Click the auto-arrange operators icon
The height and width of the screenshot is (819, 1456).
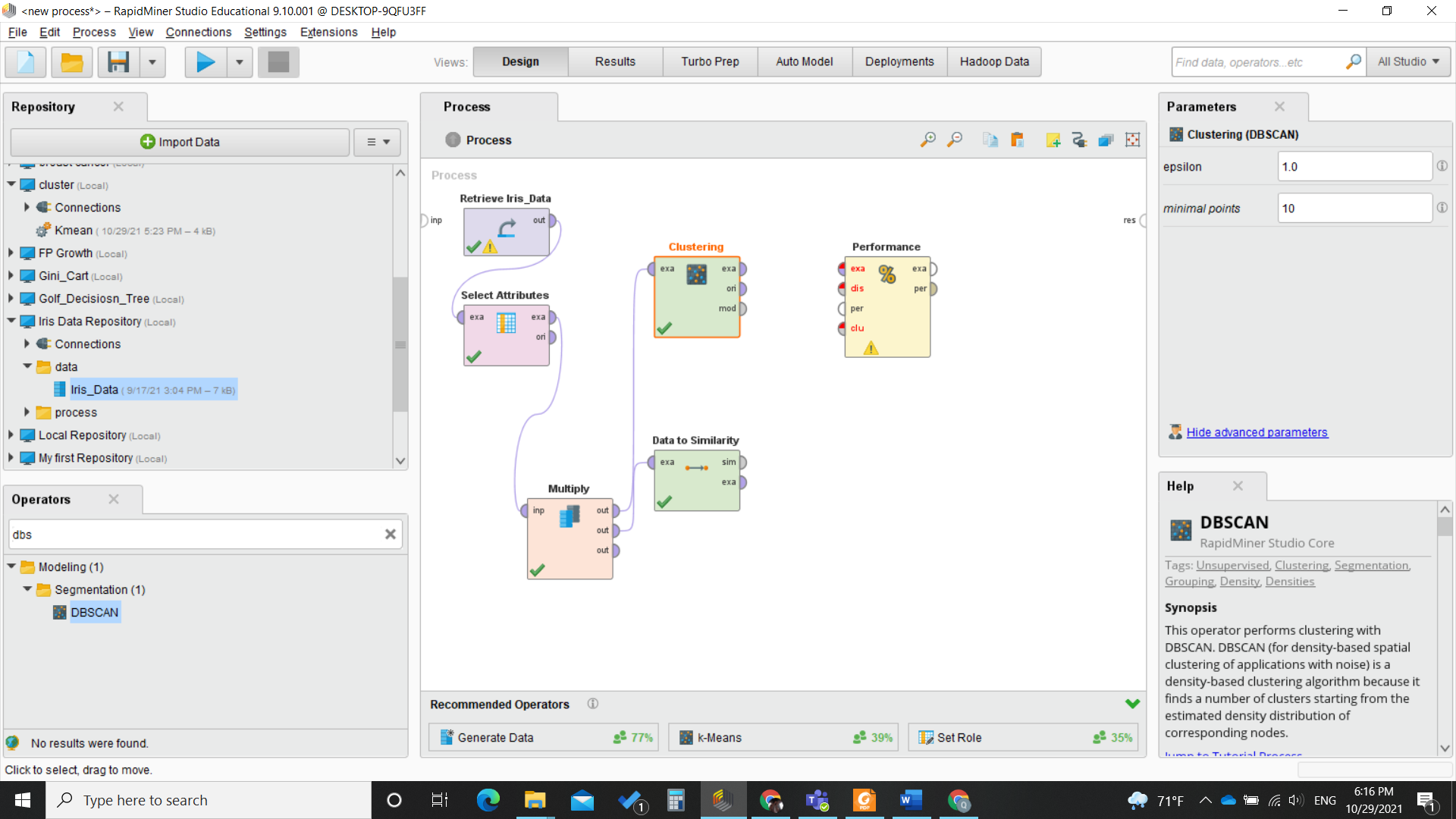point(1079,140)
